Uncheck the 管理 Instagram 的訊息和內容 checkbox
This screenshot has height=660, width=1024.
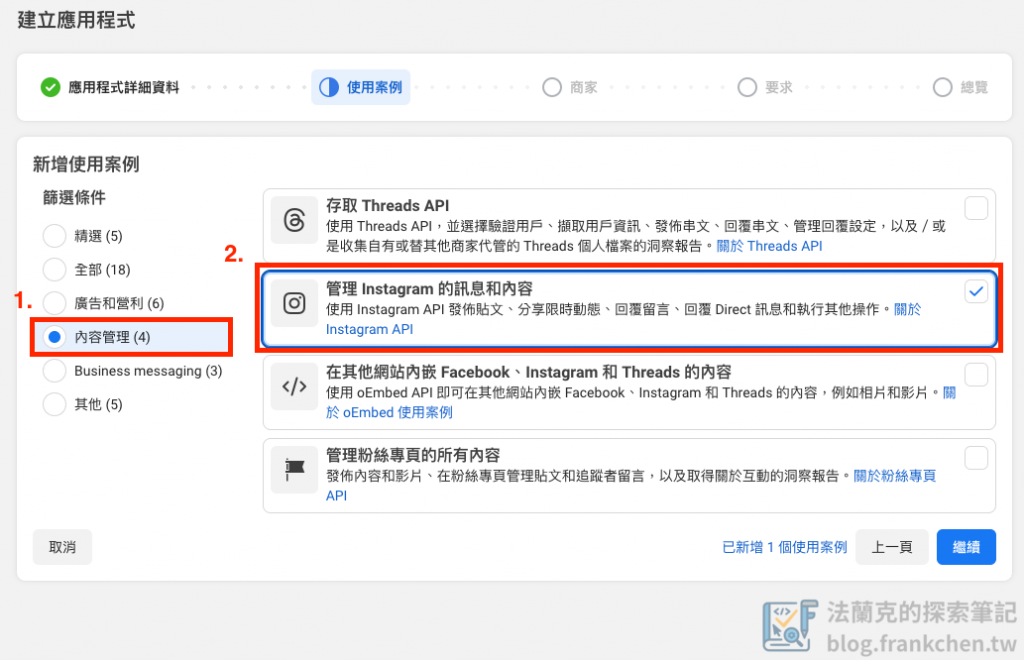coord(976,292)
